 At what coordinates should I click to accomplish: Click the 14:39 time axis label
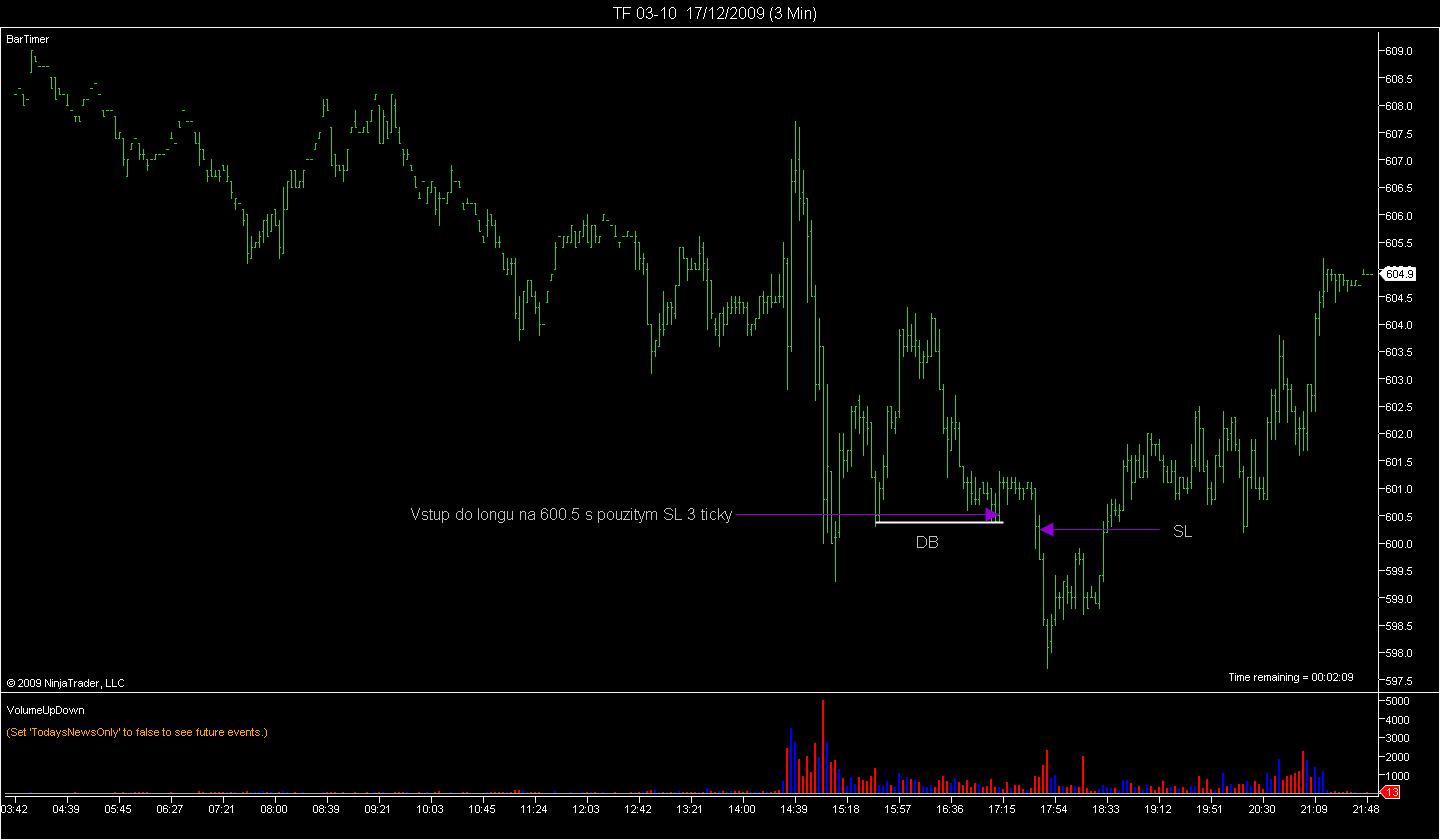click(794, 809)
